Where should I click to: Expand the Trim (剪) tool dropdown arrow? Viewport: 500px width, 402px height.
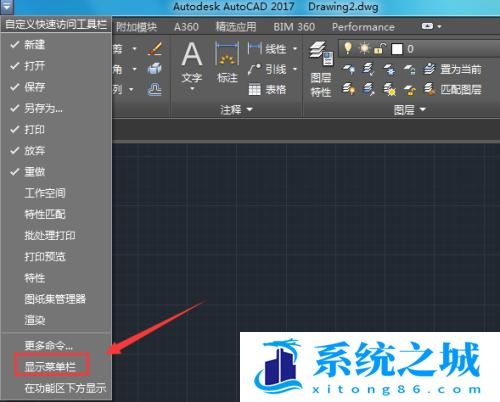coord(134,49)
